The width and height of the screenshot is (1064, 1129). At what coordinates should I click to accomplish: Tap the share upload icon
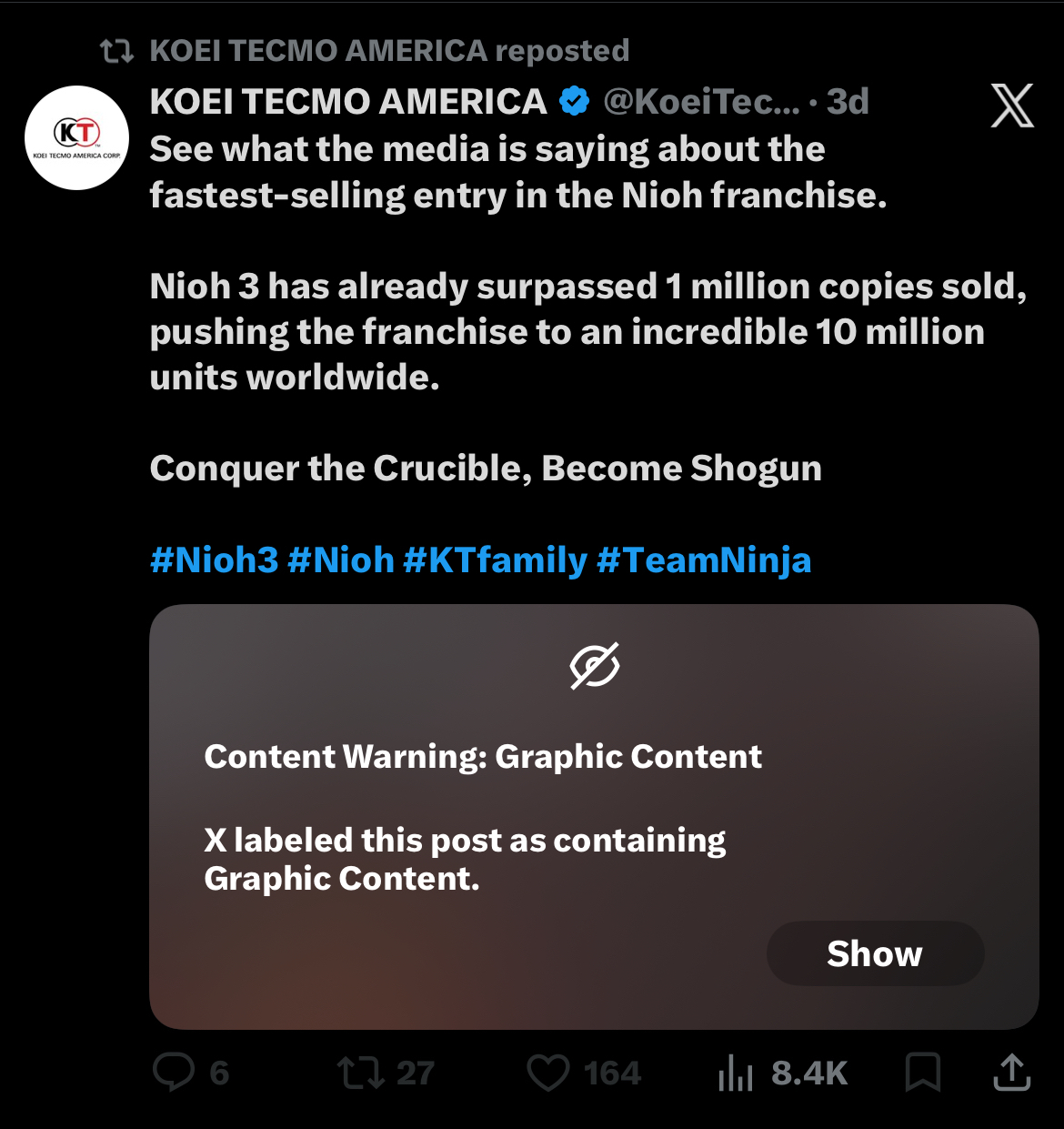[1011, 1073]
